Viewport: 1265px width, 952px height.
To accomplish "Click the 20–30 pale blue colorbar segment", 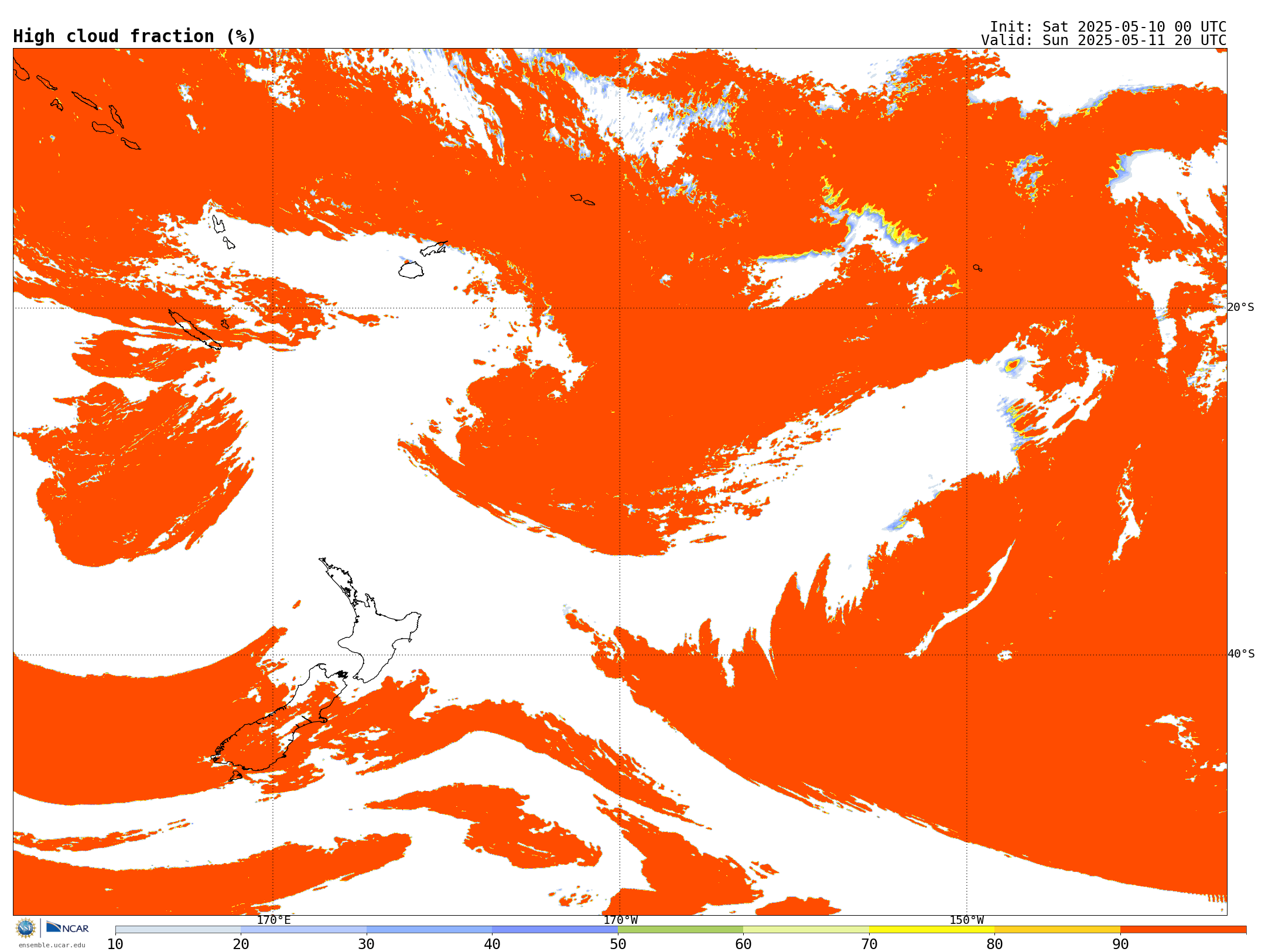I will (303, 930).
